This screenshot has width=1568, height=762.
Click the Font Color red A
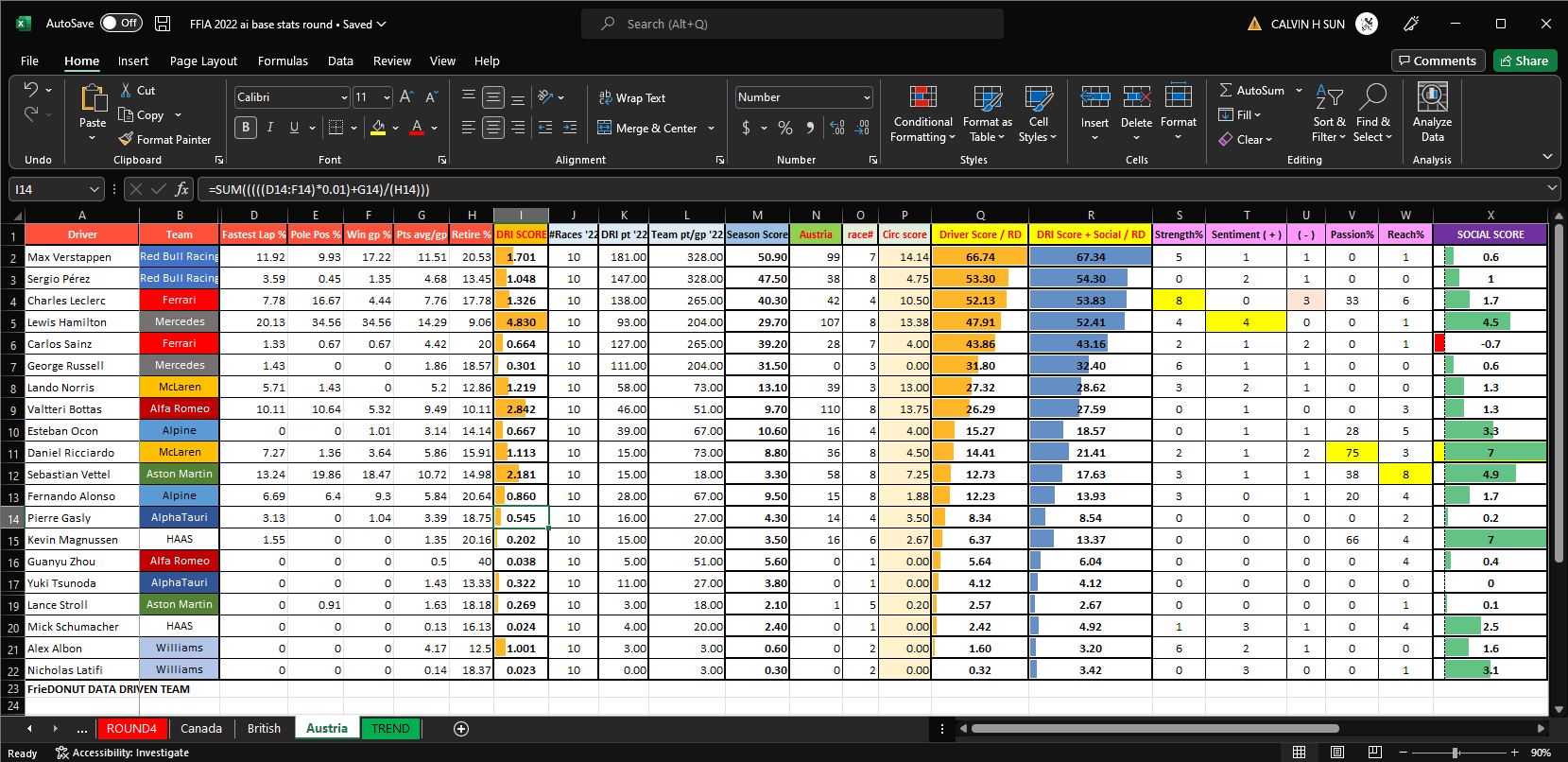coord(417,128)
